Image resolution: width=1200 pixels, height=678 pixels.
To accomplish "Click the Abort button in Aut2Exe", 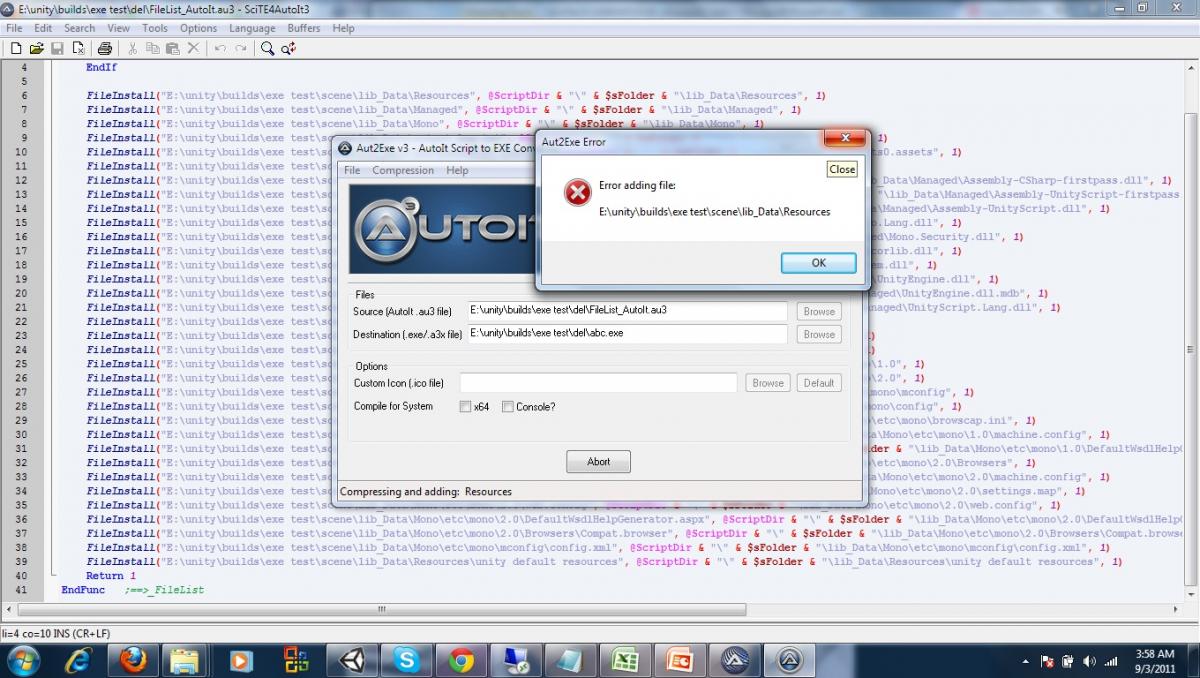I will [598, 461].
